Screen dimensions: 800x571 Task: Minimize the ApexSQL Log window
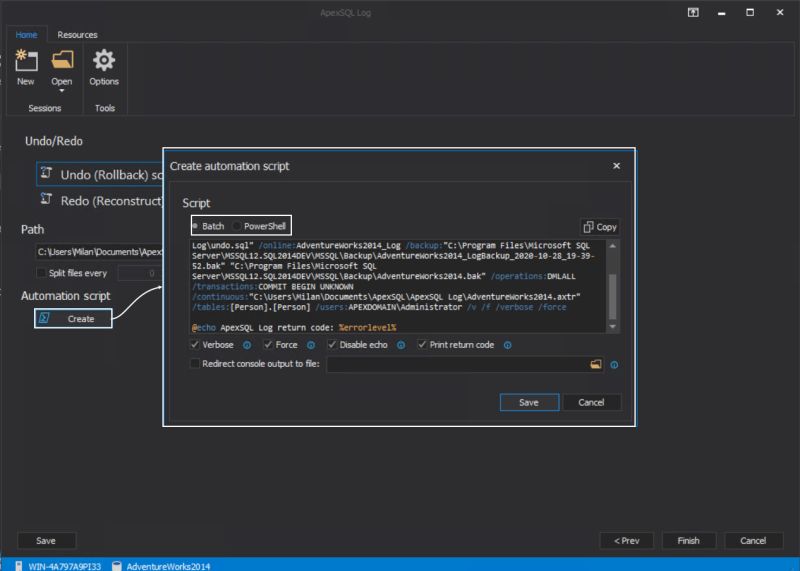pyautogui.click(x=721, y=13)
